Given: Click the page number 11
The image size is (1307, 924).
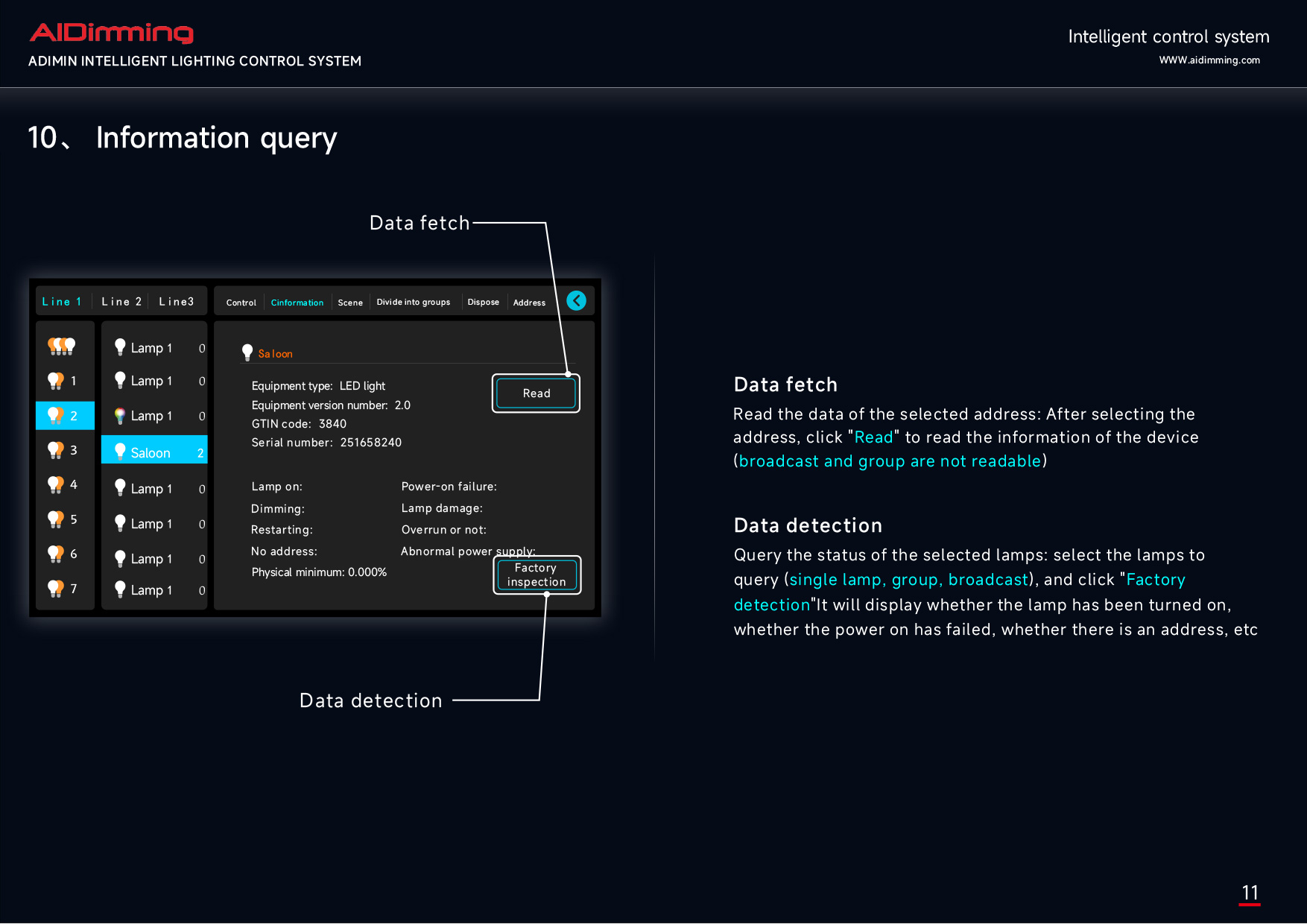Looking at the screenshot, I should (1250, 893).
